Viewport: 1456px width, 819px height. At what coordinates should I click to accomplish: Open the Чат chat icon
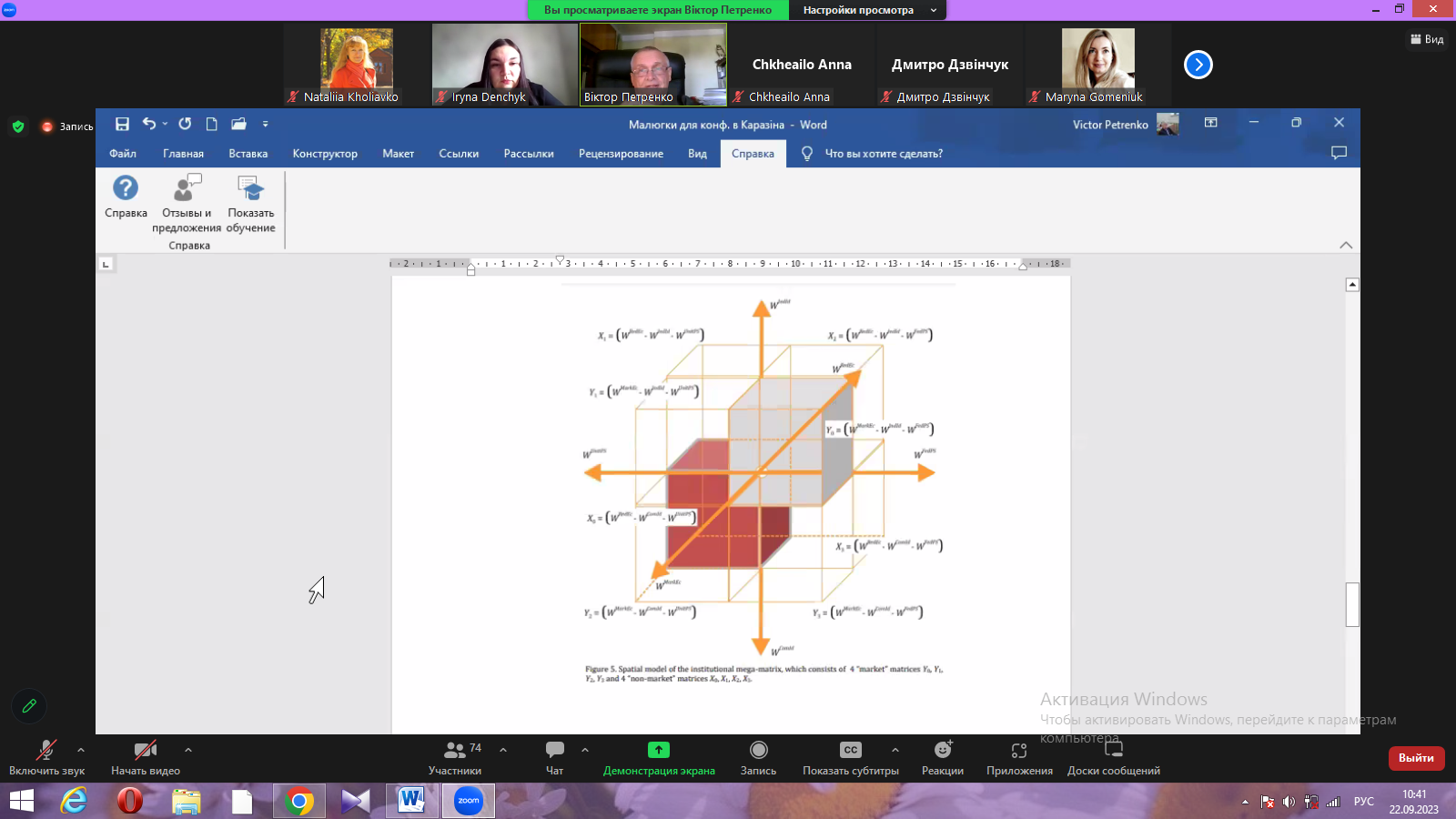[x=554, y=750]
